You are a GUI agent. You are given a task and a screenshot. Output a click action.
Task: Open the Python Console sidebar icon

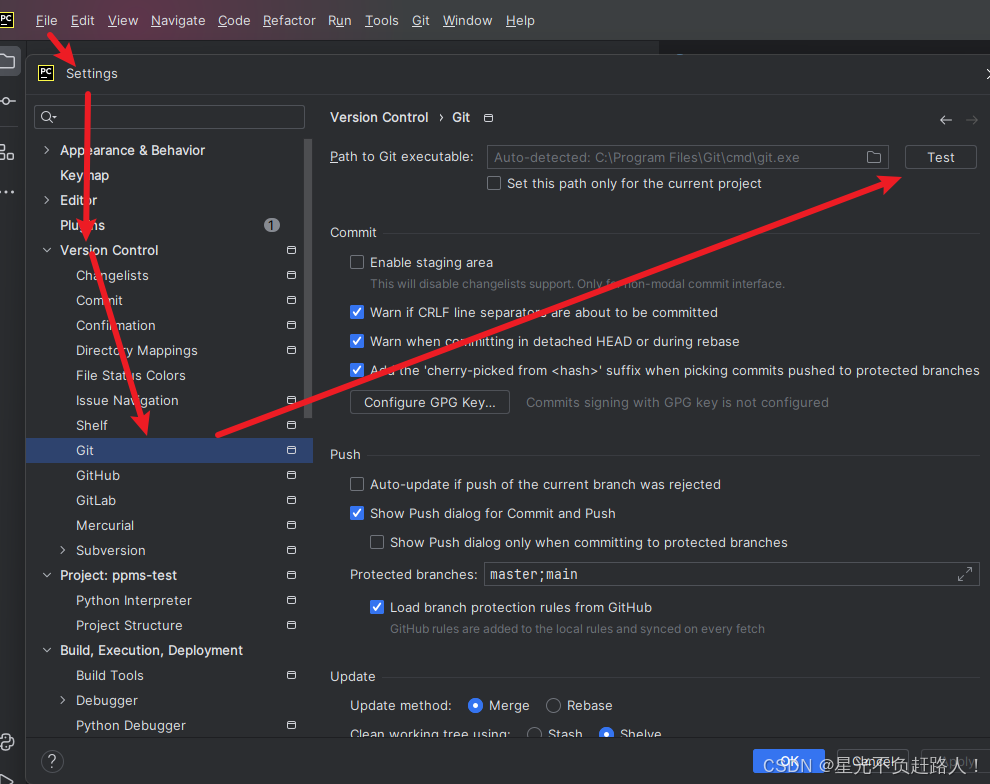pyautogui.click(x=7, y=742)
